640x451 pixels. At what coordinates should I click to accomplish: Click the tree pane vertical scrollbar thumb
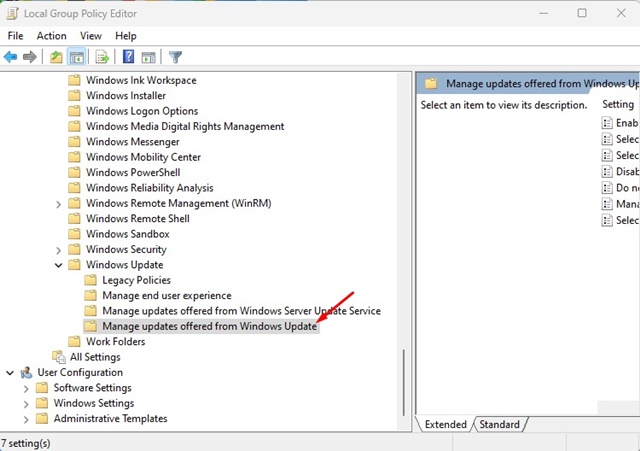tap(403, 382)
